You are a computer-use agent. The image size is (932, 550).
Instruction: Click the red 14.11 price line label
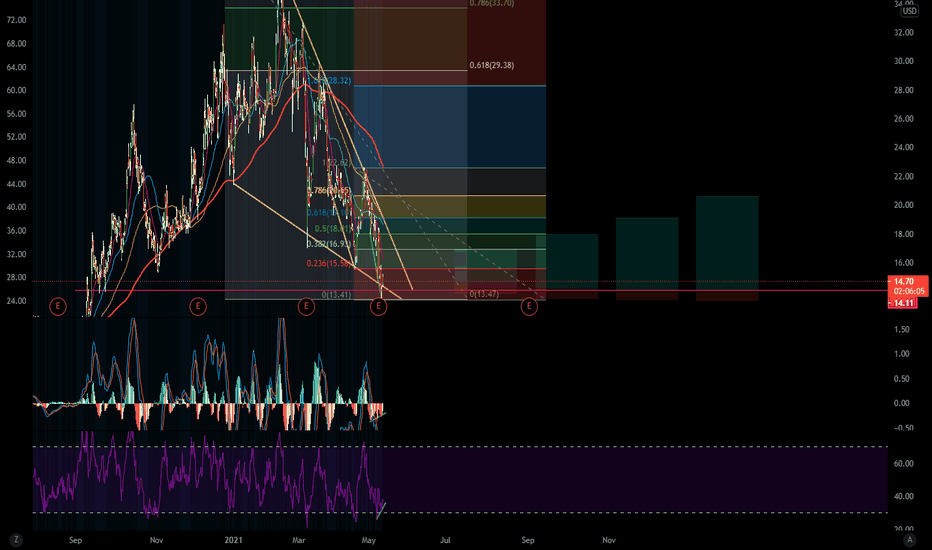coord(903,303)
